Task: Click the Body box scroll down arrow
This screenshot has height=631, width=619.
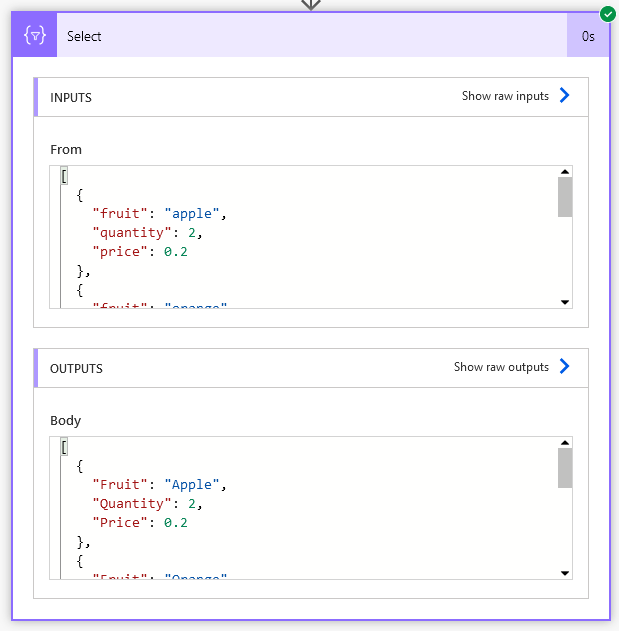Action: 565,572
